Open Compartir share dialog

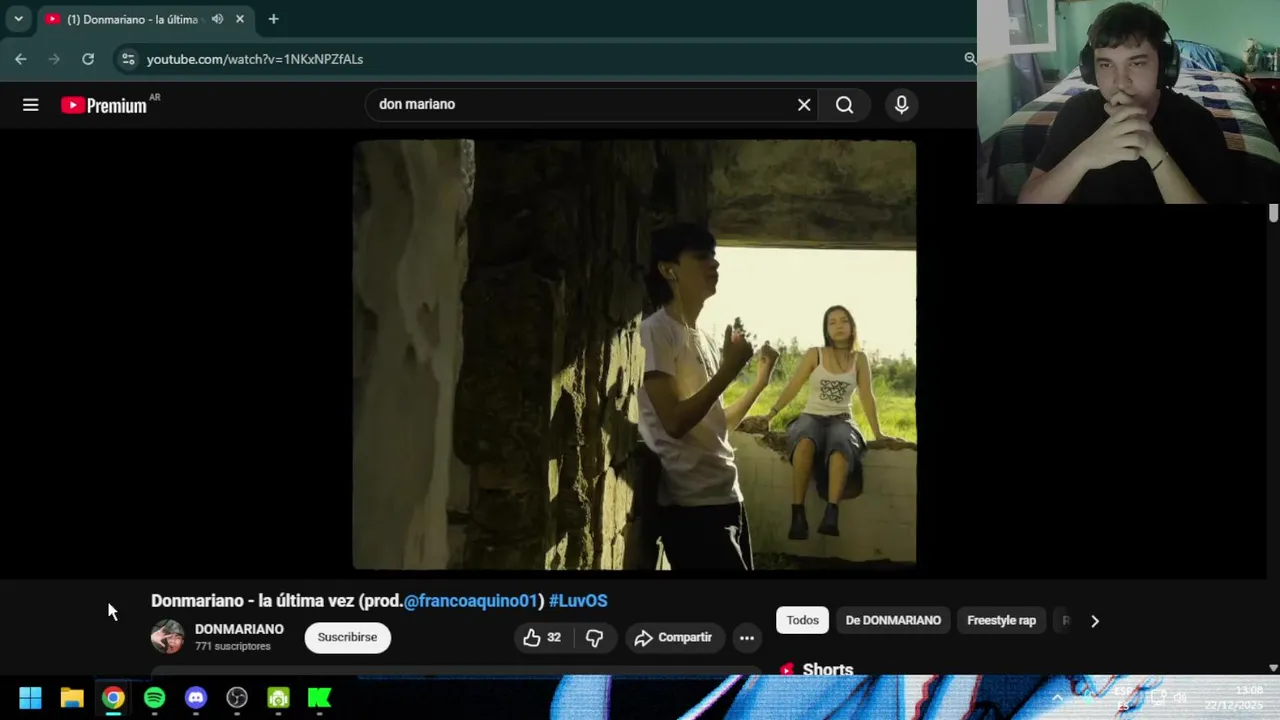[x=674, y=637]
